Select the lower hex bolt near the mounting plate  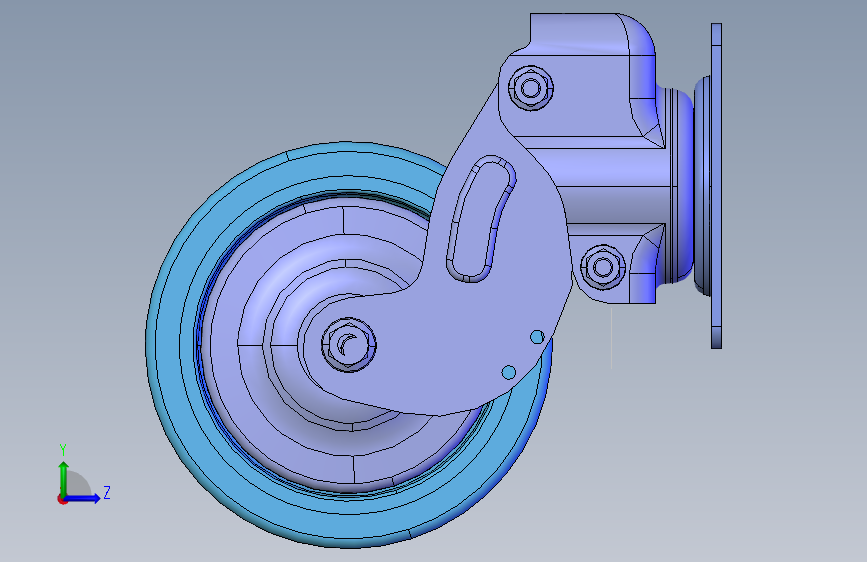click(x=603, y=267)
